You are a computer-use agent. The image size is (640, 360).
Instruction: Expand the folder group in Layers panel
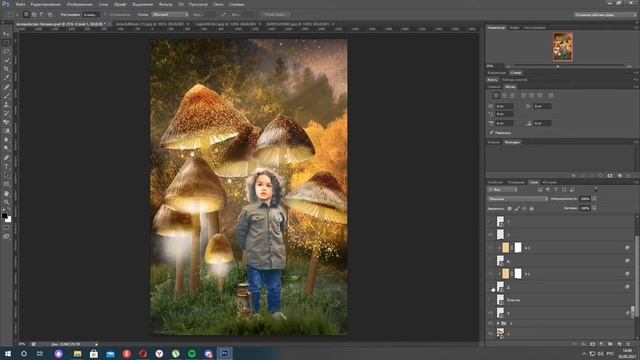498,323
